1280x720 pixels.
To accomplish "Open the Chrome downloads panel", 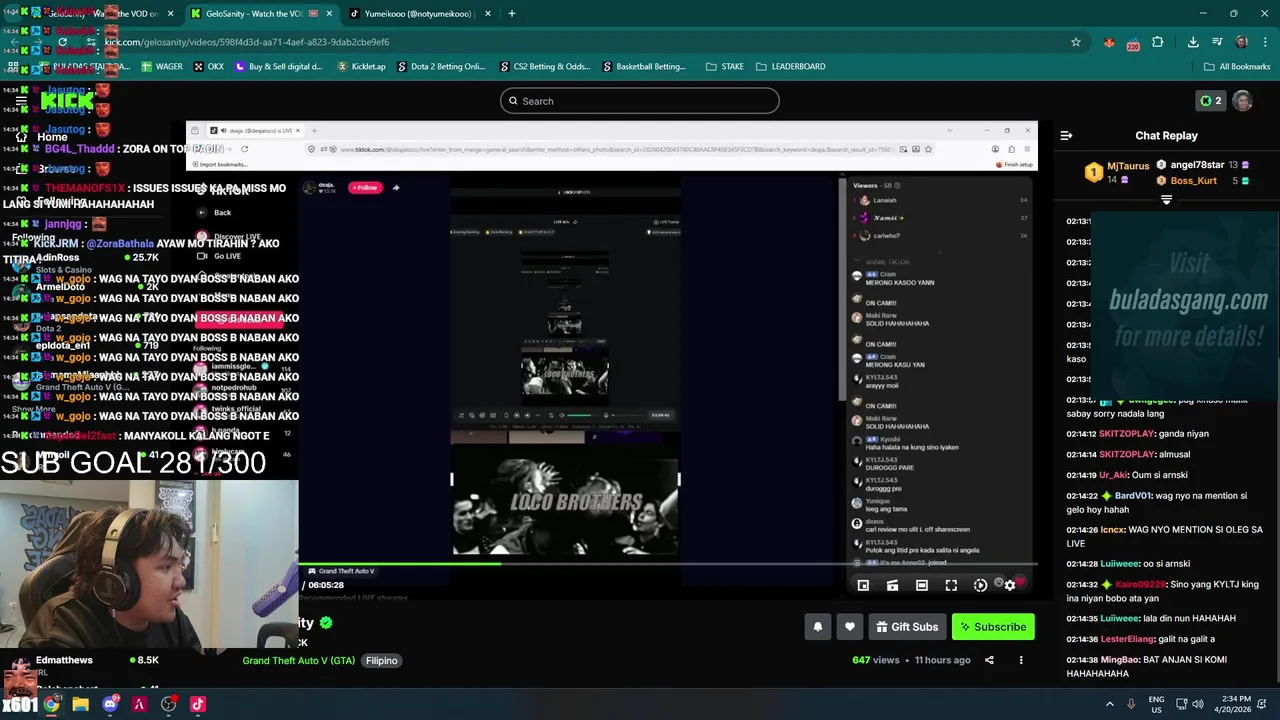I will click(1193, 42).
